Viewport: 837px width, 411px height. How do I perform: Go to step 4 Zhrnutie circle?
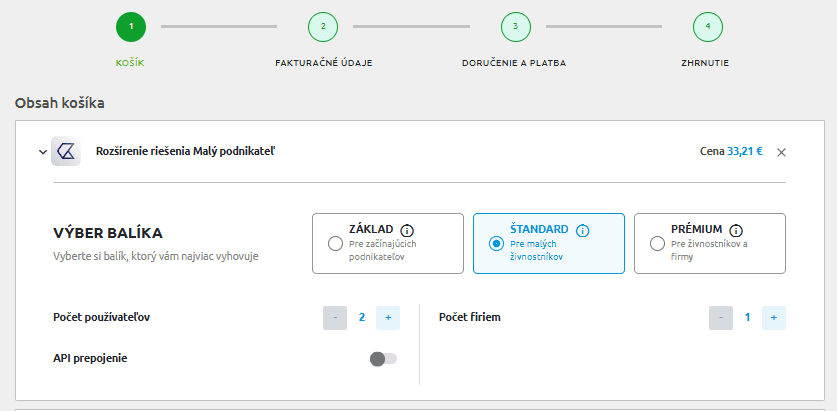coord(707,27)
